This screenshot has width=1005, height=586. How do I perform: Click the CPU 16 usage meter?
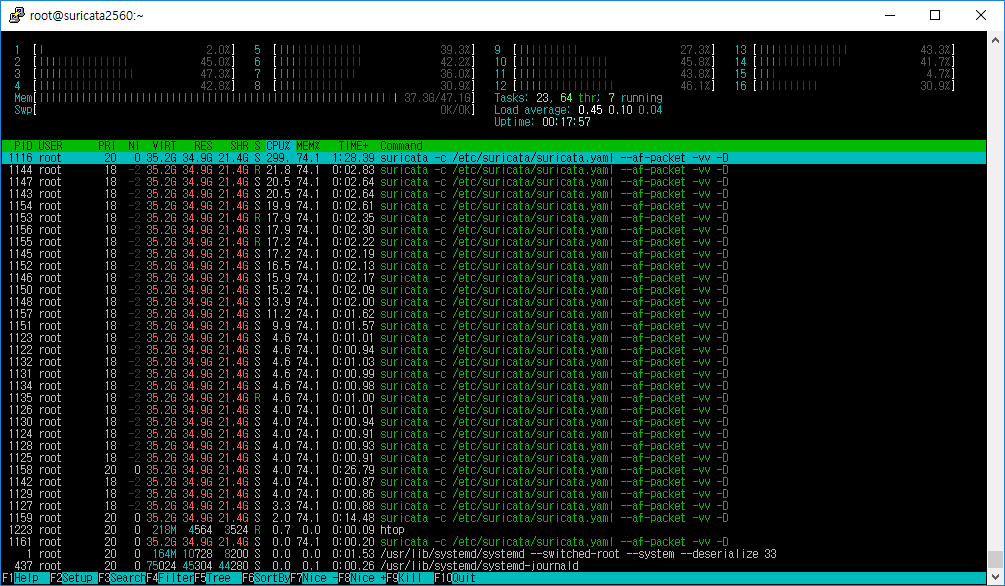[x=845, y=86]
